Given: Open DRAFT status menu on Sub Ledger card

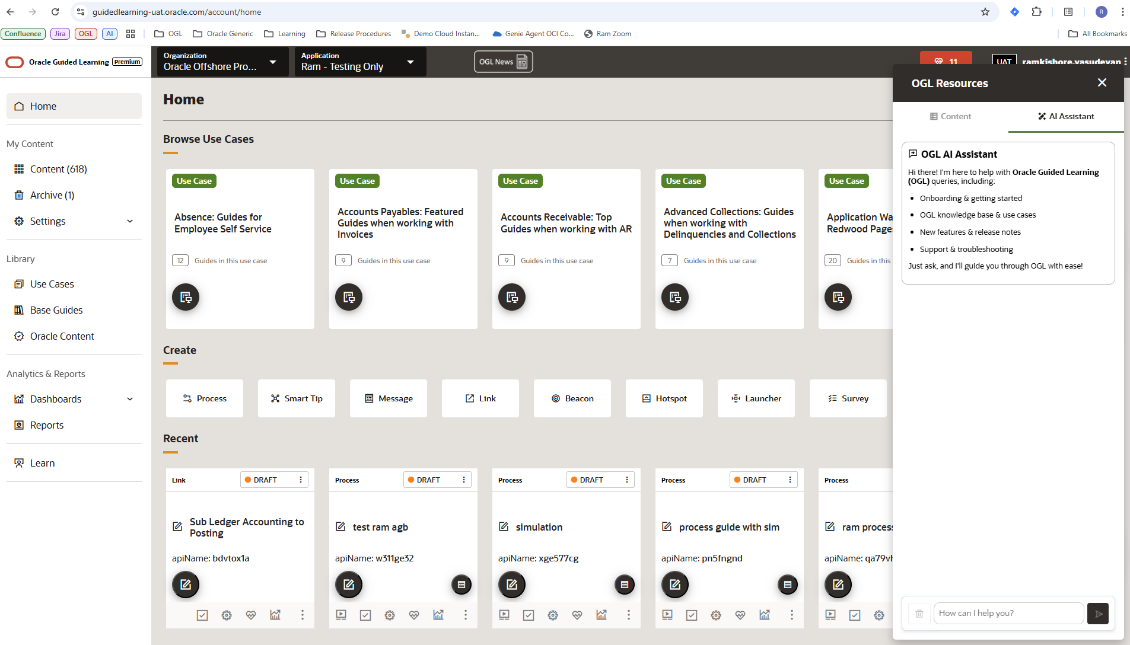Looking at the screenshot, I should tap(275, 480).
